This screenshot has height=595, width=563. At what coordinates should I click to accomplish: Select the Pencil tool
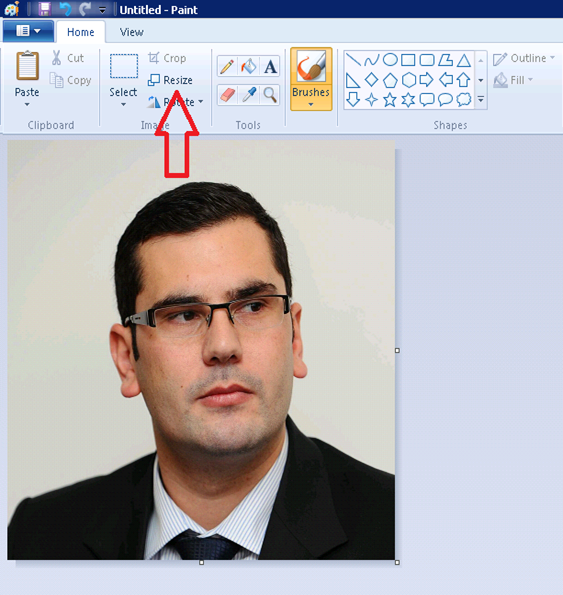point(227,66)
